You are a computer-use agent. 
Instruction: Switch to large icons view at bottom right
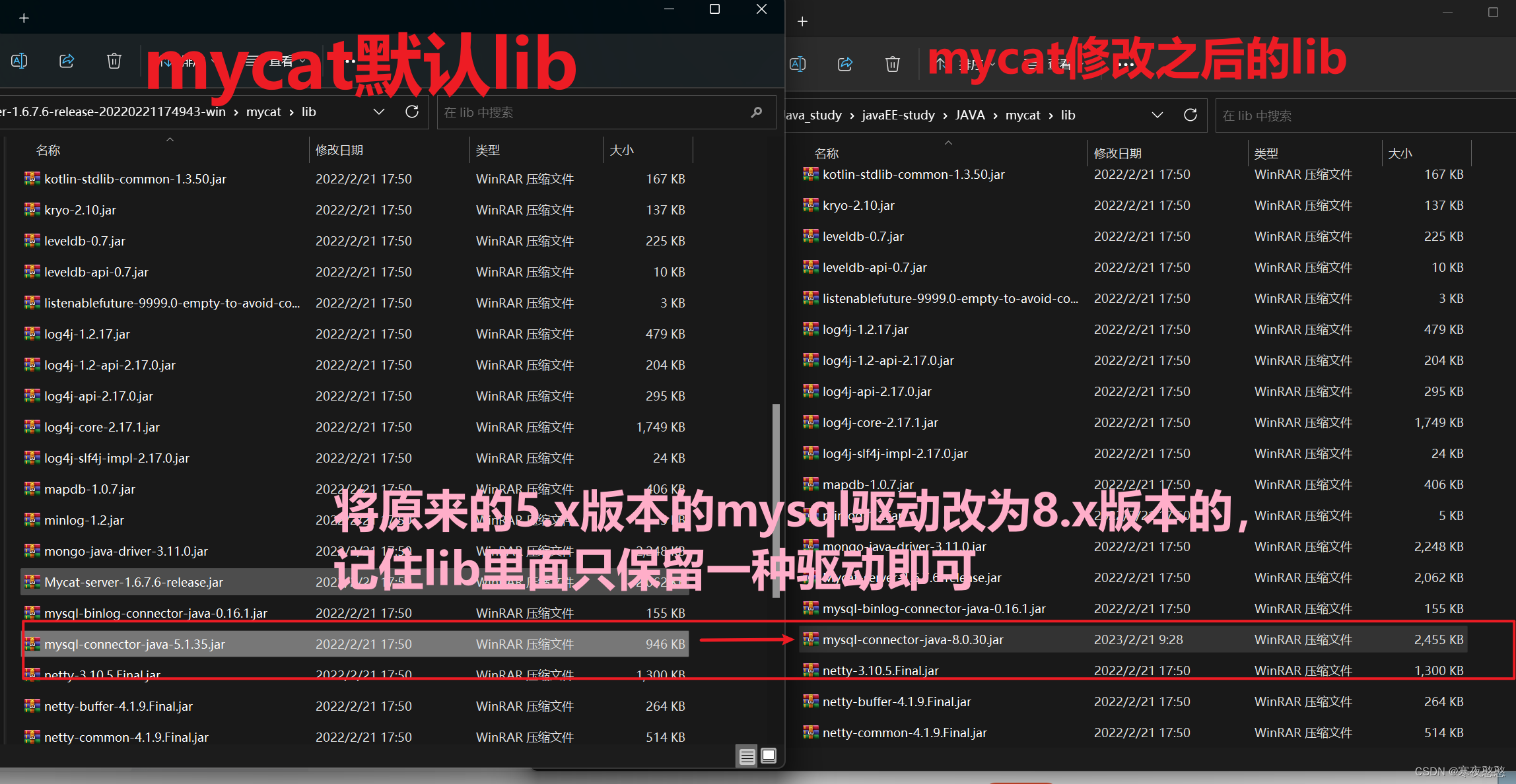coord(769,756)
